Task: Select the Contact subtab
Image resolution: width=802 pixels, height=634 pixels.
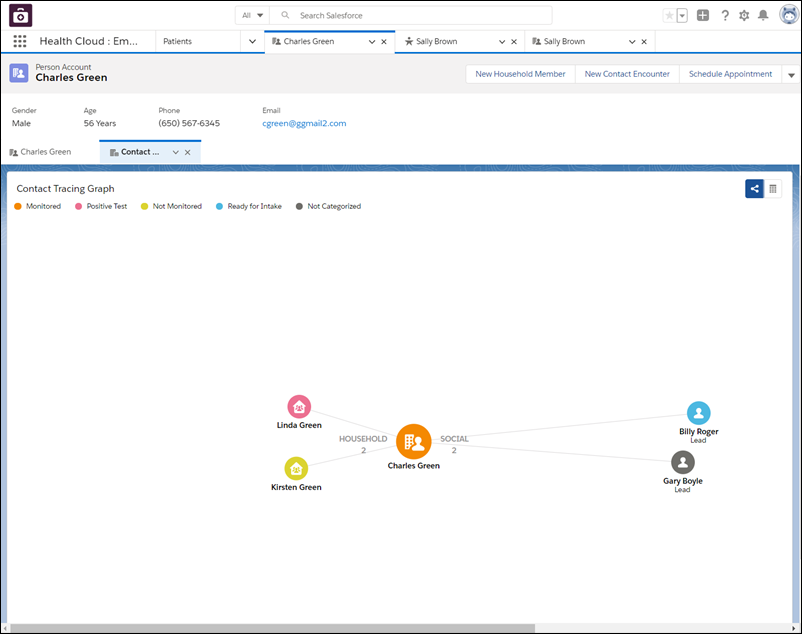Action: coord(140,152)
